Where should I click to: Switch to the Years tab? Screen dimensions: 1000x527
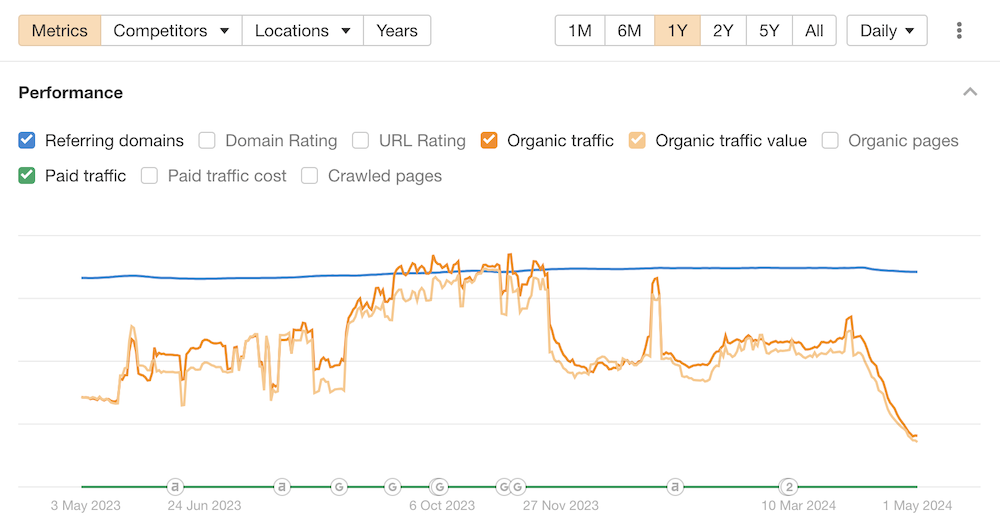(397, 31)
